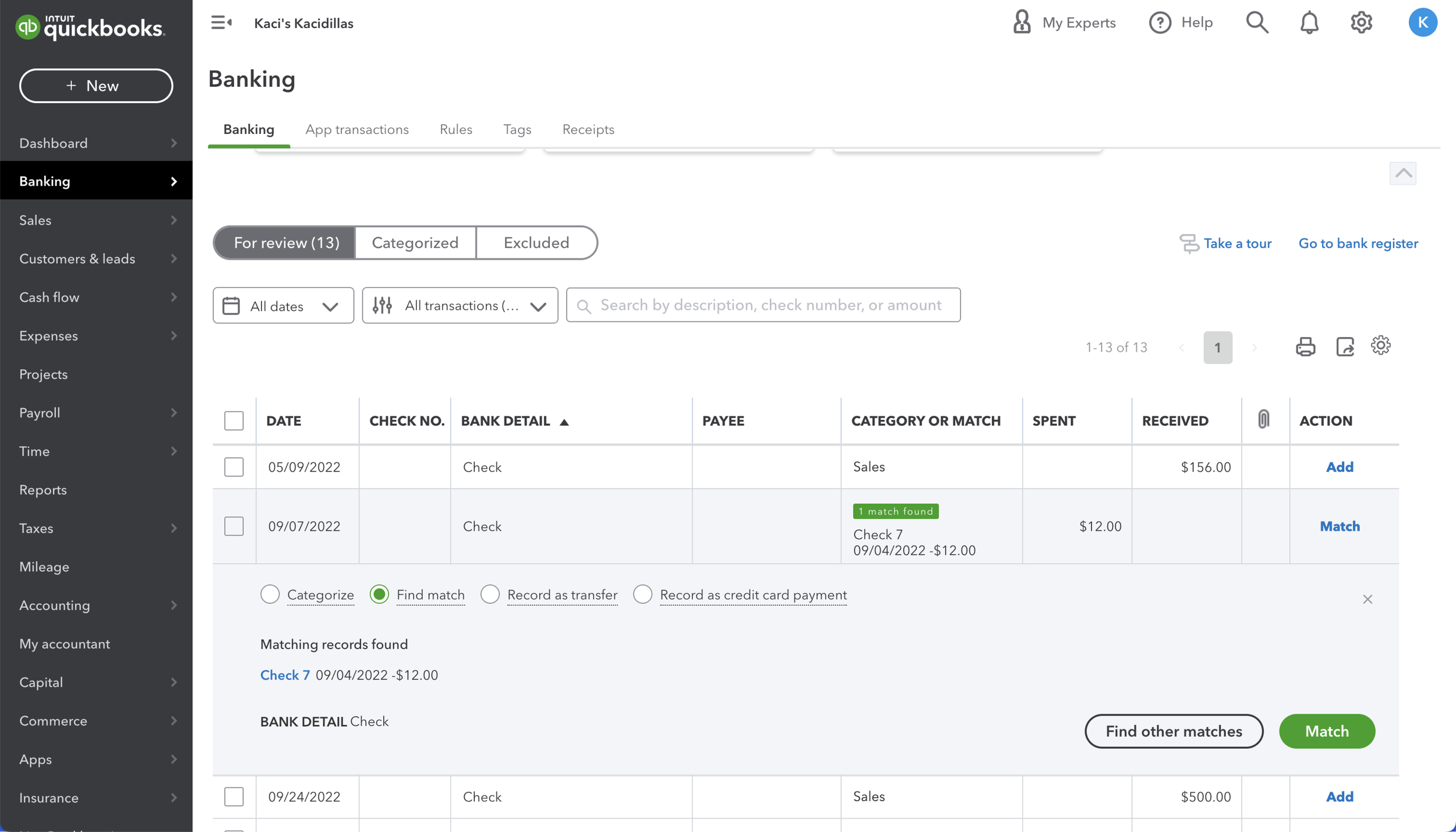Export the transactions list

click(x=1345, y=347)
